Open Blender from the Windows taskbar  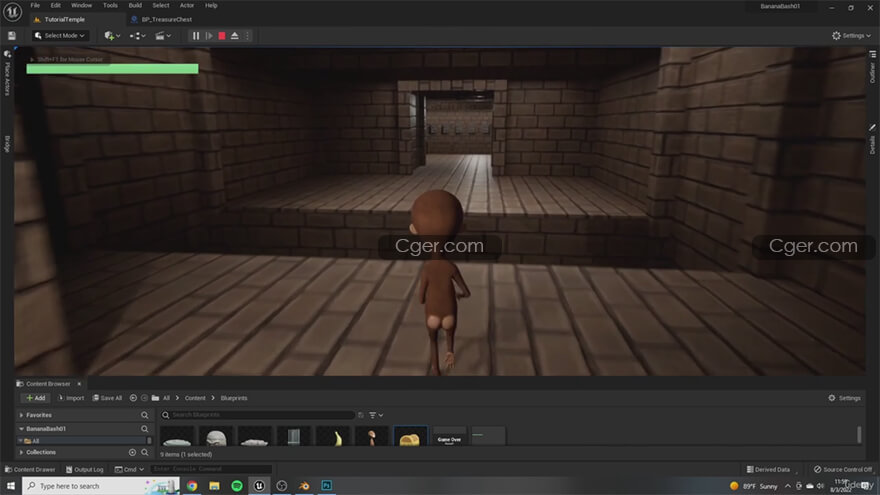pyautogui.click(x=304, y=486)
